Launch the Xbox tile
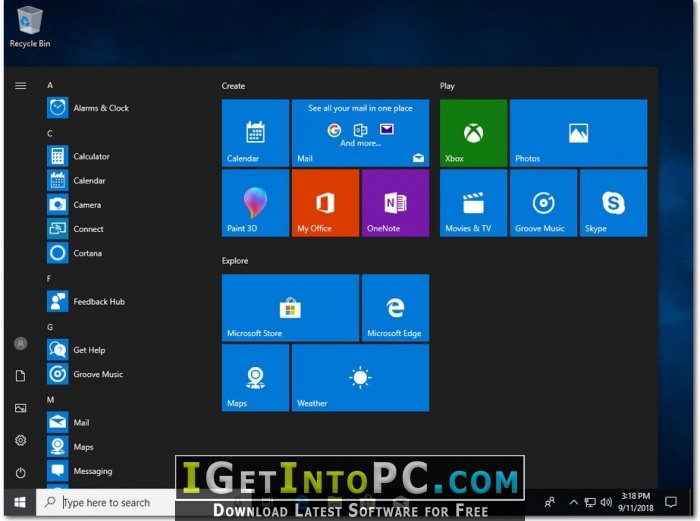Screen dimensions: 700x521 tap(473, 133)
